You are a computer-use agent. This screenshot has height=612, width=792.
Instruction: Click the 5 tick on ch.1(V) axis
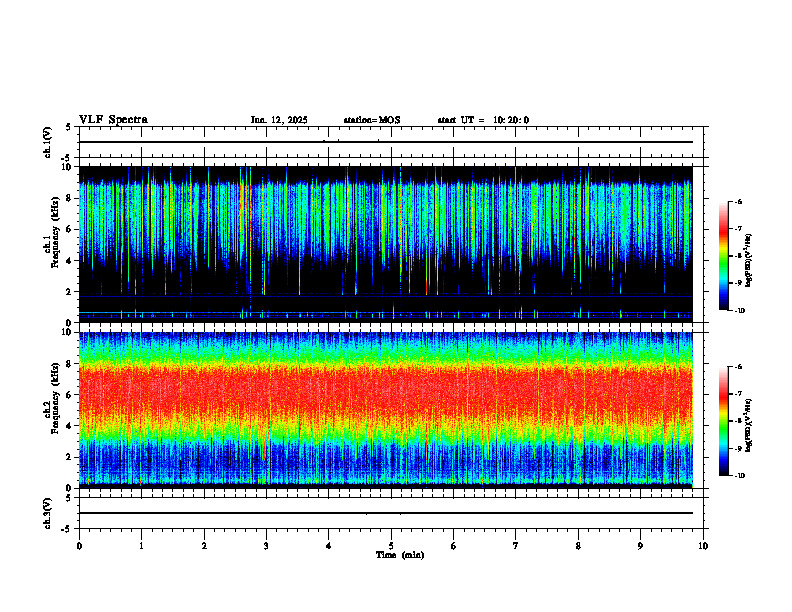click(x=69, y=127)
